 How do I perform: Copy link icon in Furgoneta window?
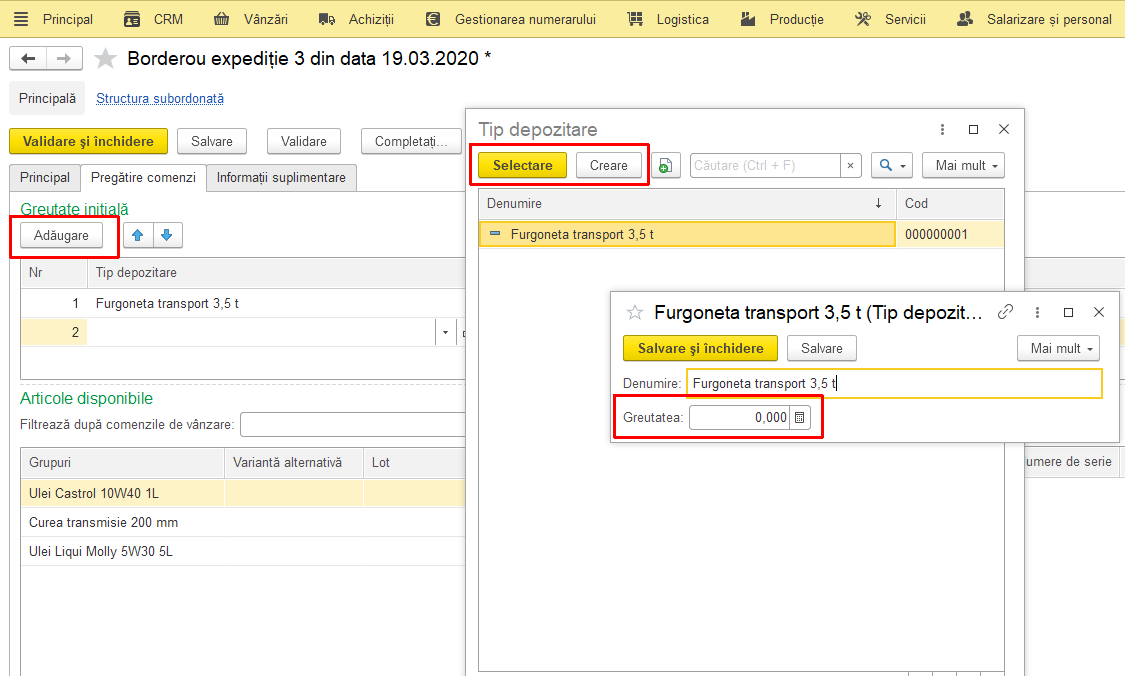pos(1005,312)
